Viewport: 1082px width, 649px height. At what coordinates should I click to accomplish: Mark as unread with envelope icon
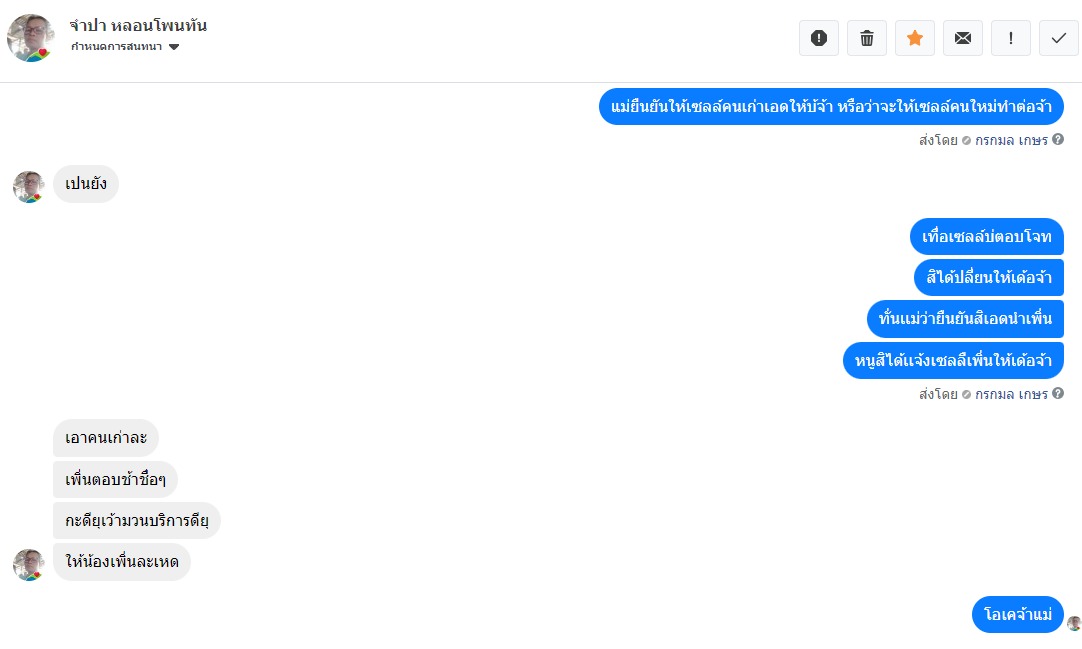963,38
